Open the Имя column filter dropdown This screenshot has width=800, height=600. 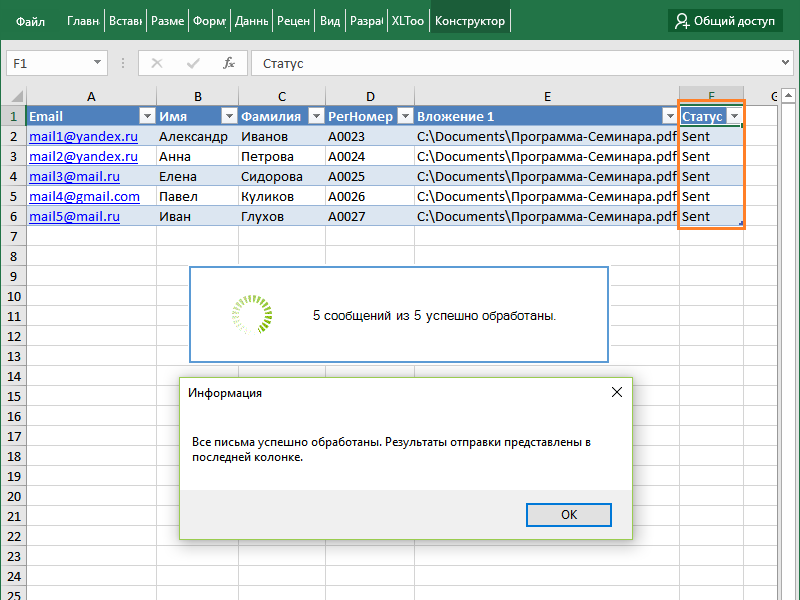(228, 116)
